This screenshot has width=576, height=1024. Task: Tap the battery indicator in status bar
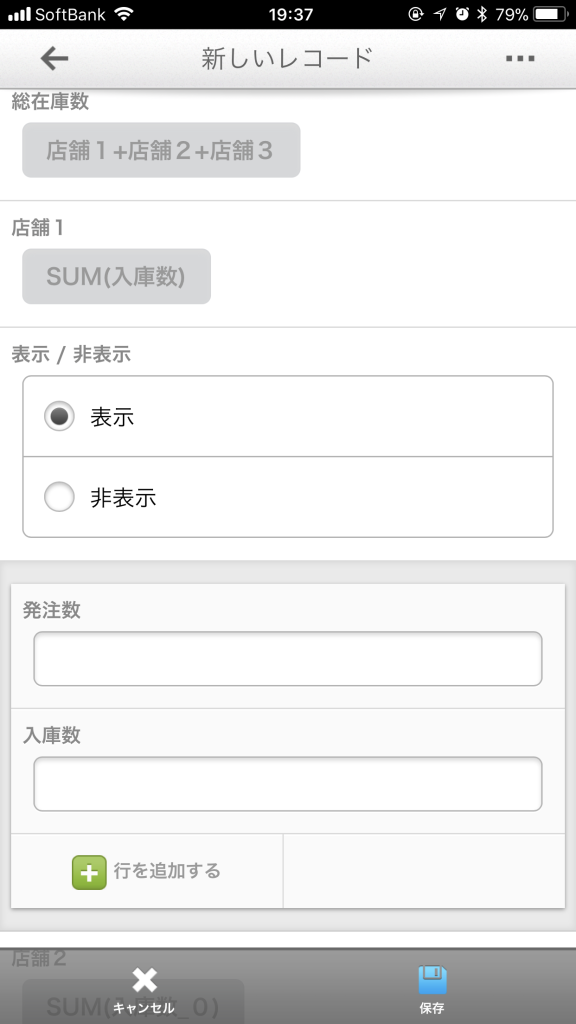pyautogui.click(x=550, y=14)
